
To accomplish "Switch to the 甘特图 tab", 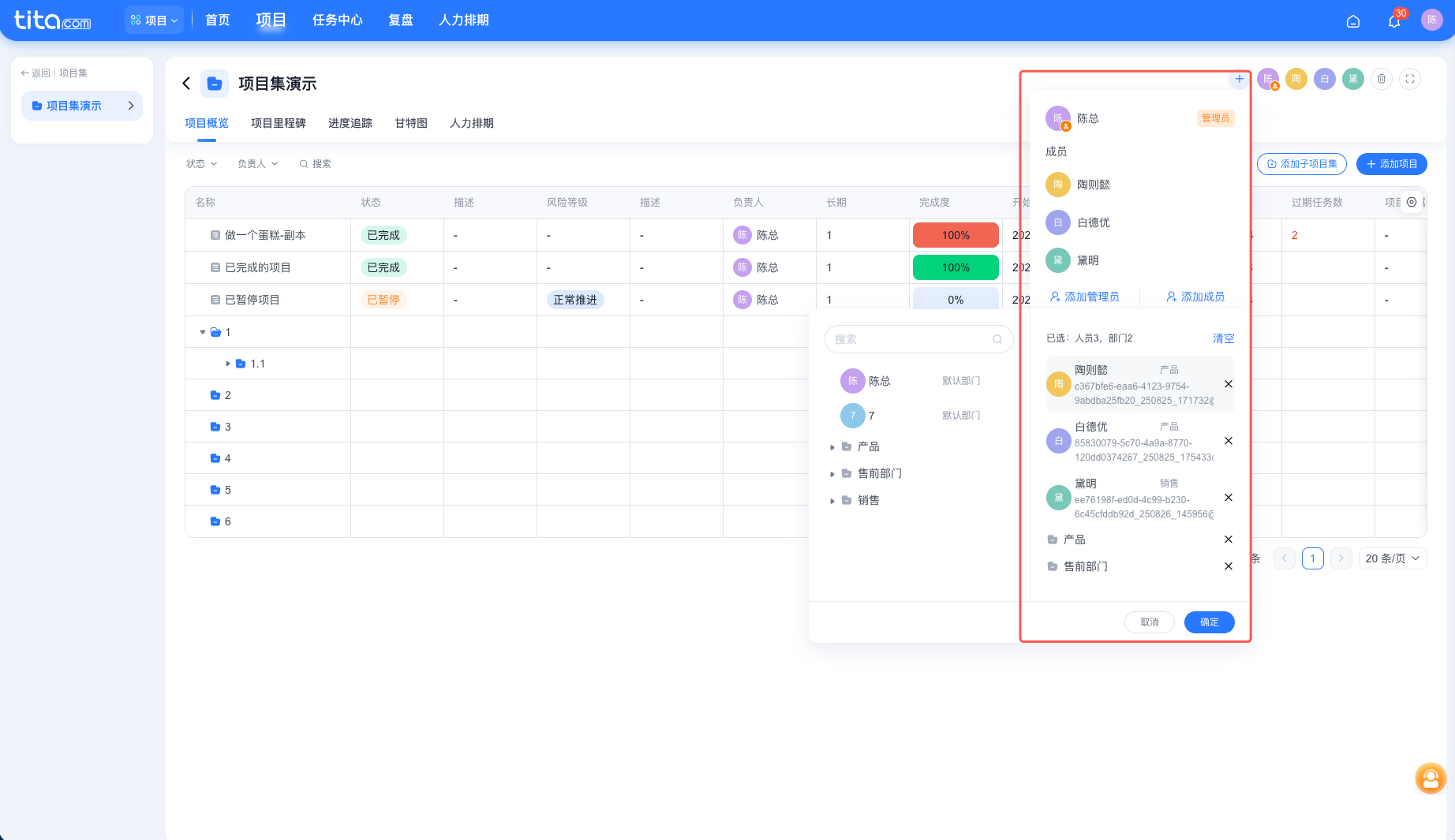I will coord(411,123).
